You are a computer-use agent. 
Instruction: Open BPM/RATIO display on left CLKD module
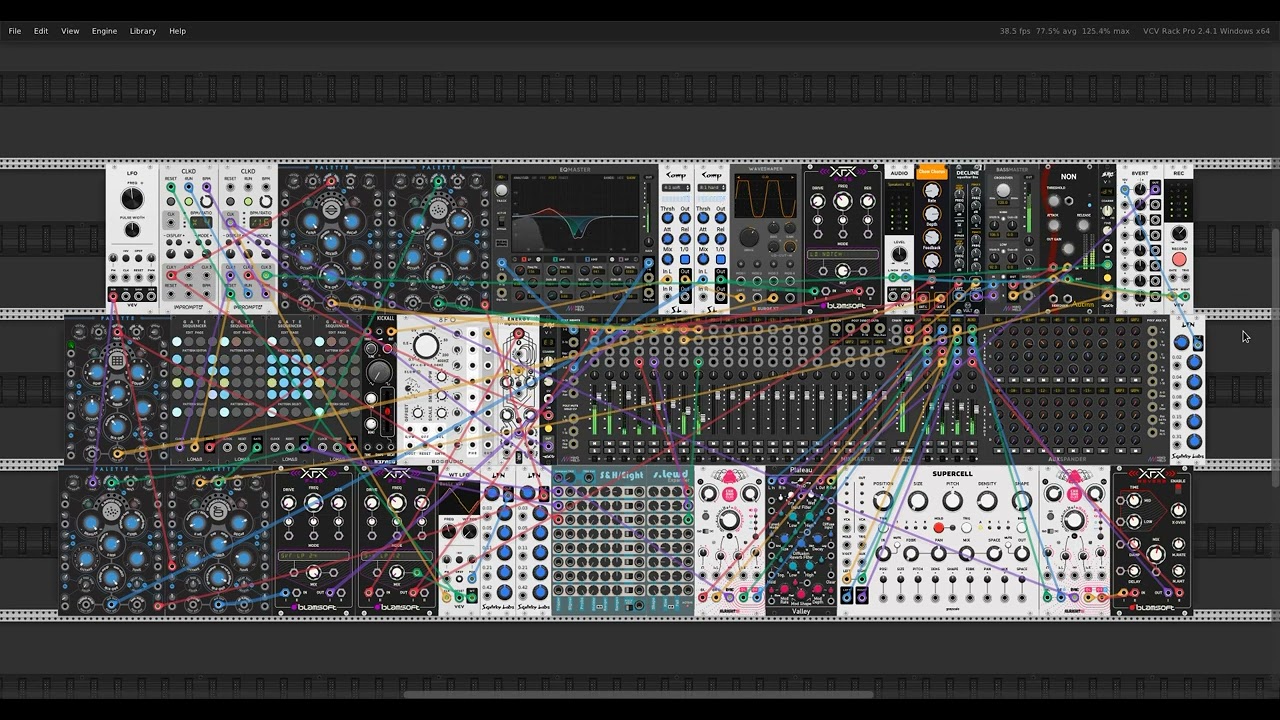(201, 223)
